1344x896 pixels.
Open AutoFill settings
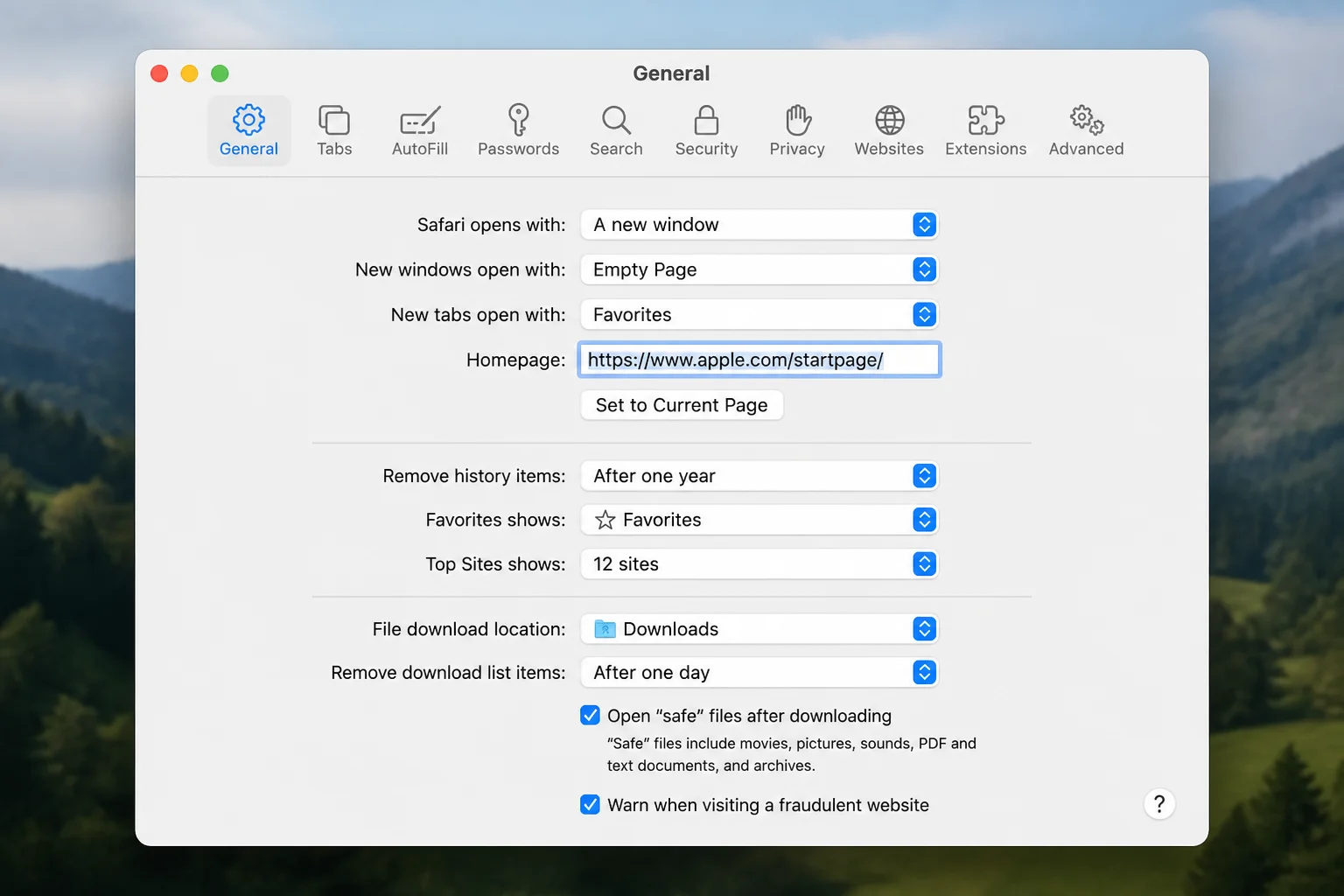[x=420, y=131]
